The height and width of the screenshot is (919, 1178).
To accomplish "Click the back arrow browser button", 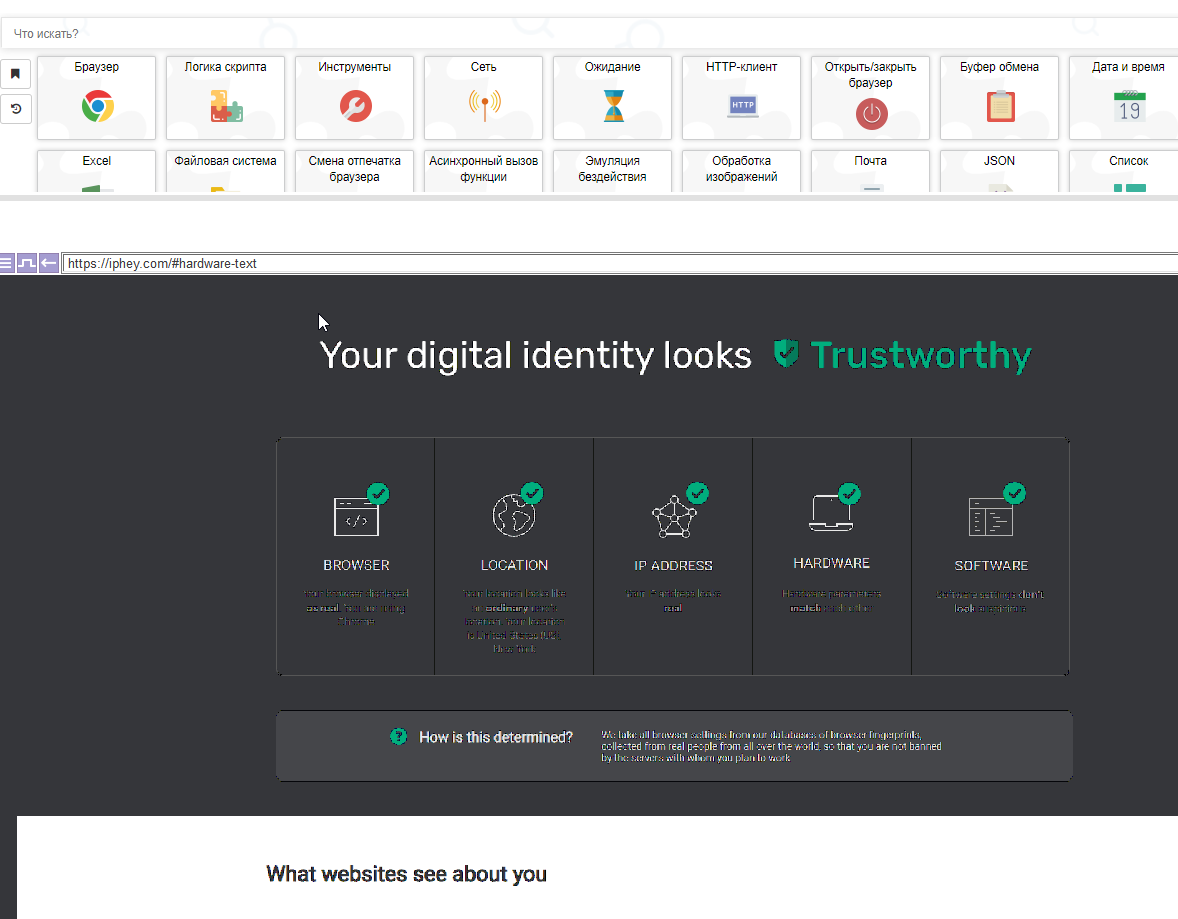I will click(48, 264).
